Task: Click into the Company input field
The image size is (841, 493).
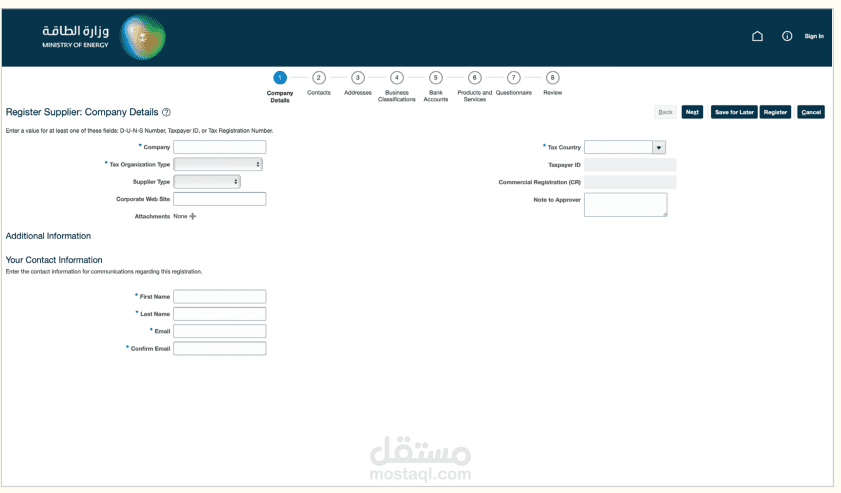Action: (x=219, y=147)
